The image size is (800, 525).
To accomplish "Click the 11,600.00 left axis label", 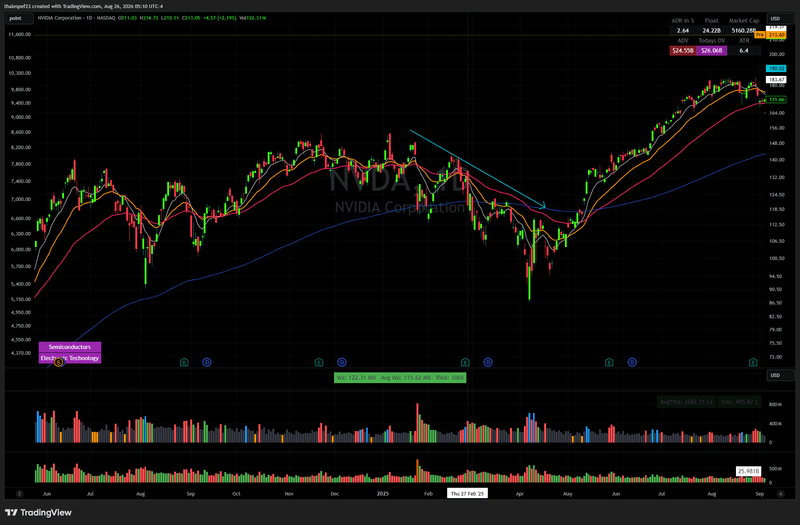I will 20,34.
